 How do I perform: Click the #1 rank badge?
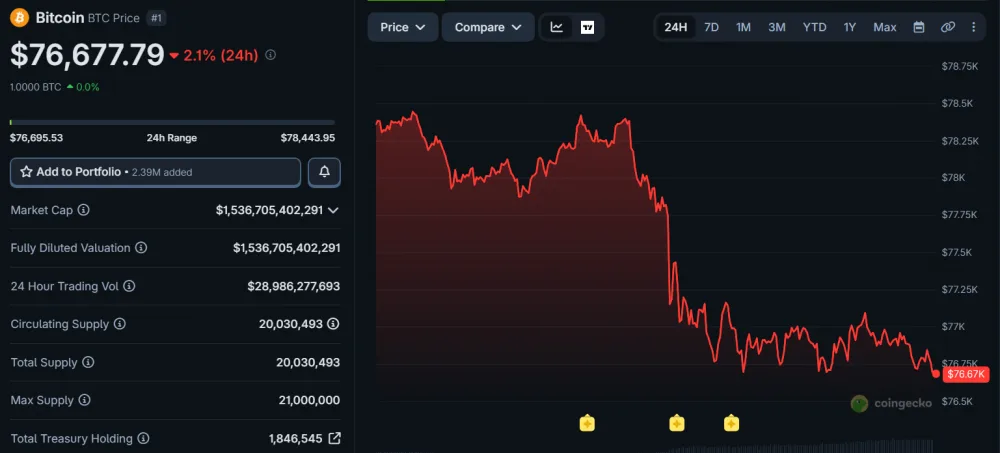[156, 19]
